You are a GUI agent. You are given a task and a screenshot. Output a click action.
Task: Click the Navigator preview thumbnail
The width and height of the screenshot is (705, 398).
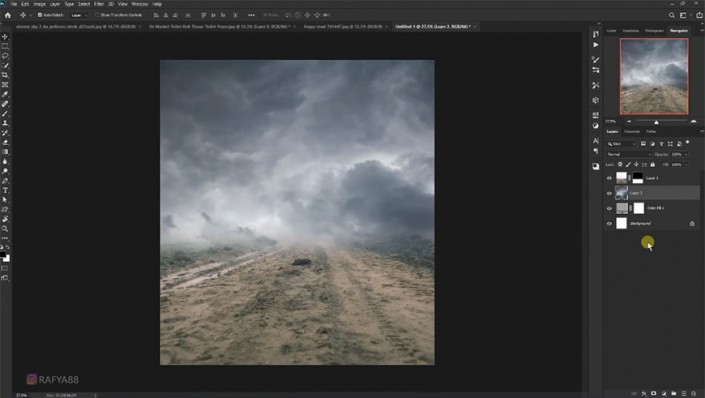click(x=654, y=76)
